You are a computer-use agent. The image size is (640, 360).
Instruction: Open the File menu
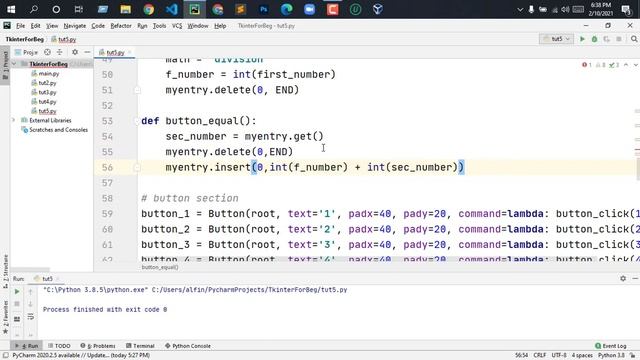[20, 26]
